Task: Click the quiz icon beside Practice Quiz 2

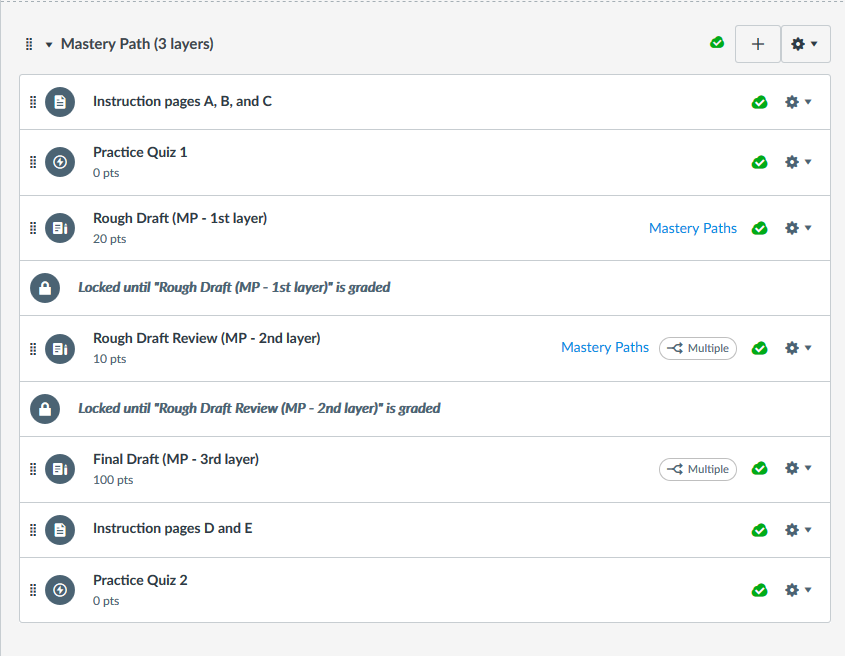Action: 60,590
